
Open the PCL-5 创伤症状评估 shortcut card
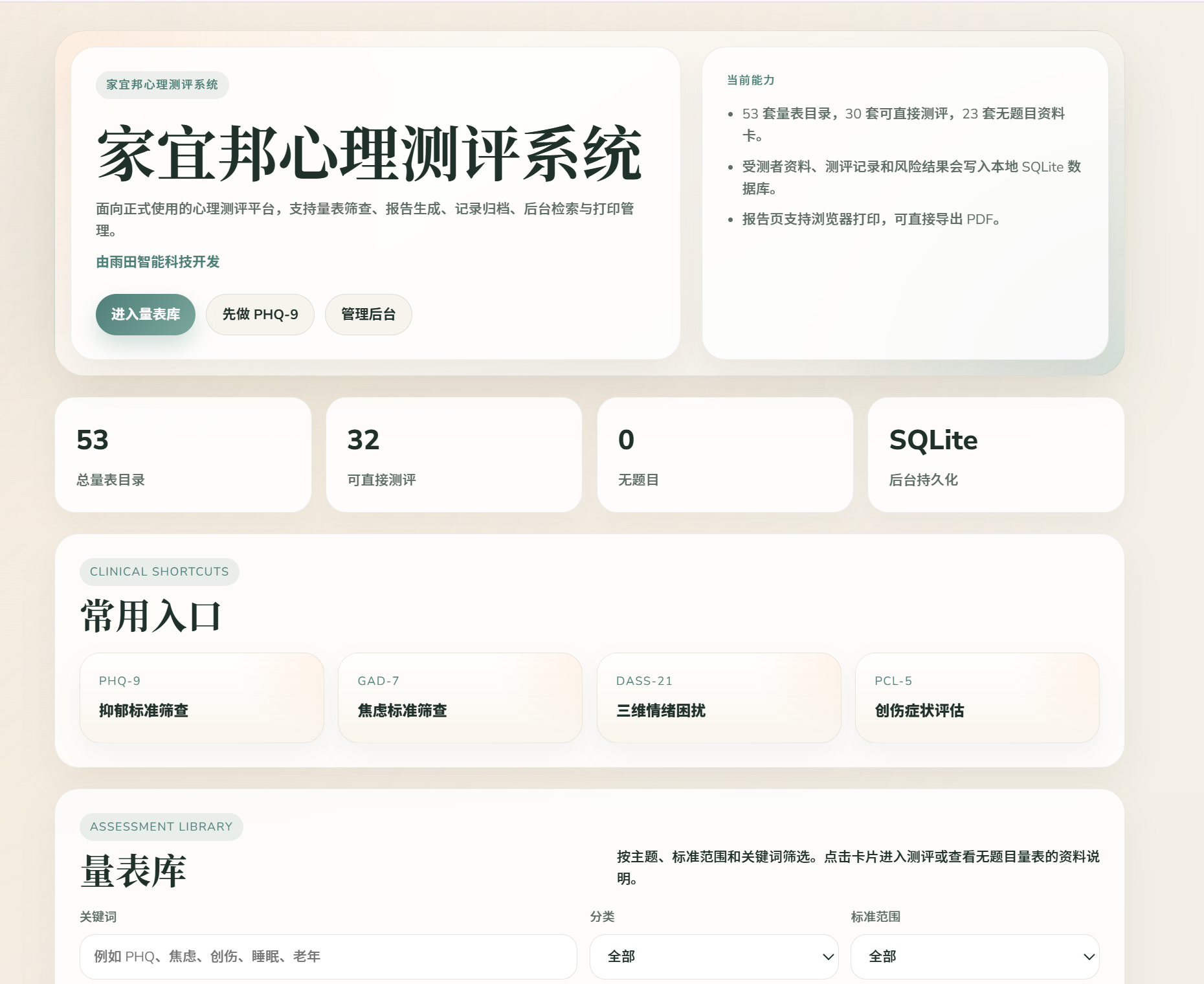coord(977,698)
